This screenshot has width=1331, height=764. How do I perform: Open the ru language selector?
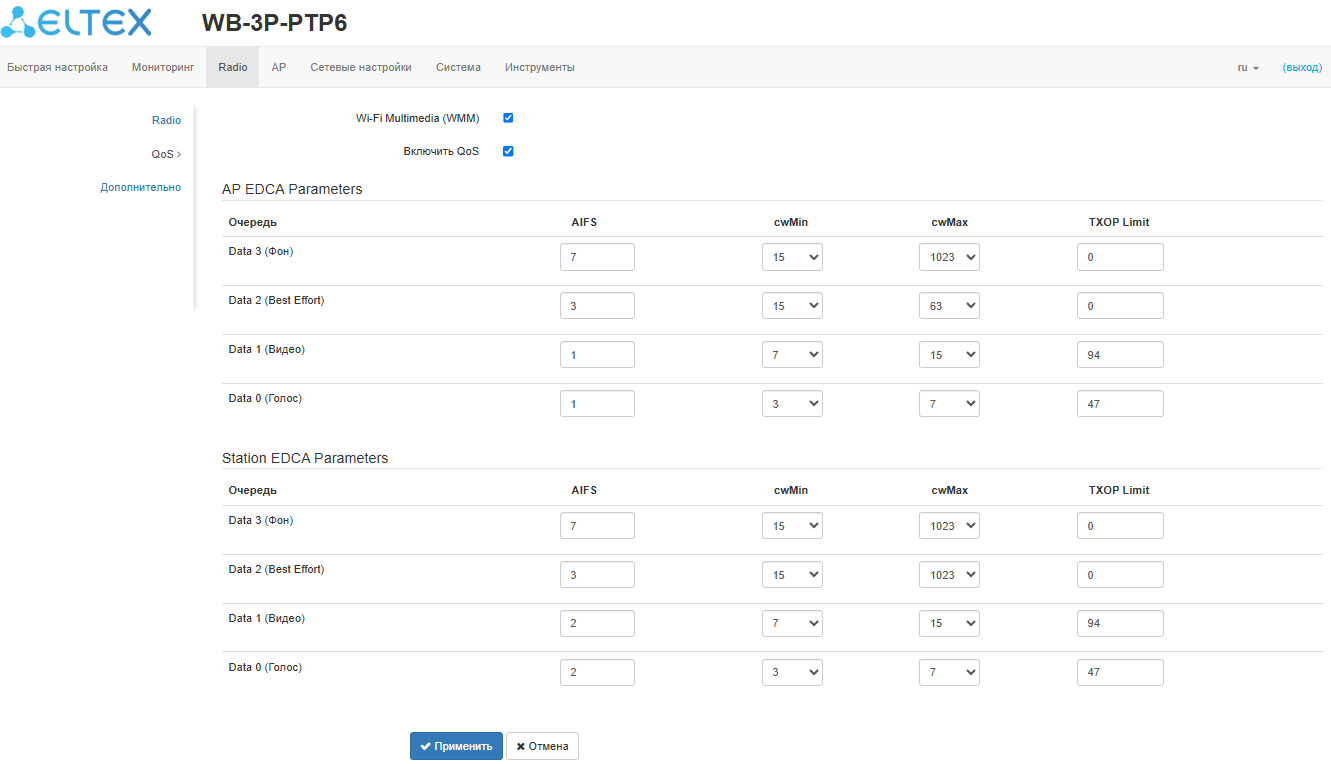coord(1247,68)
